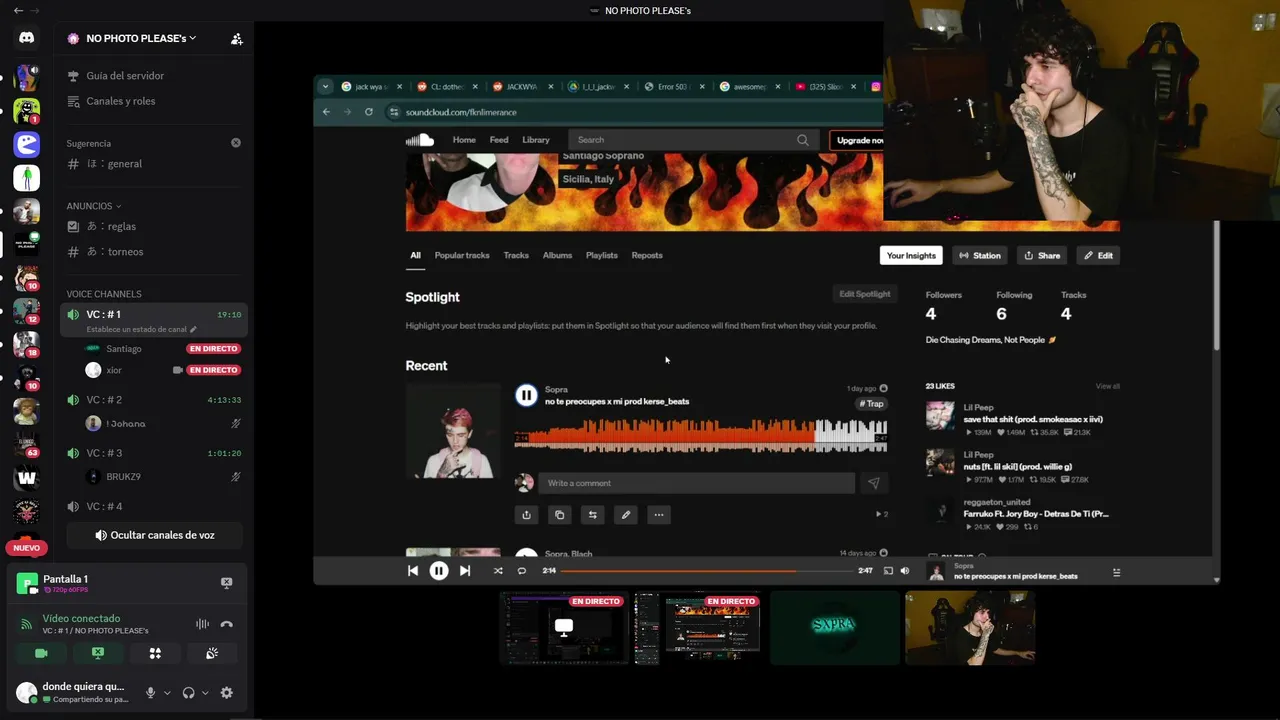The height and width of the screenshot is (720, 1280).
Task: Click the pencil edit icon under track
Action: click(x=625, y=515)
